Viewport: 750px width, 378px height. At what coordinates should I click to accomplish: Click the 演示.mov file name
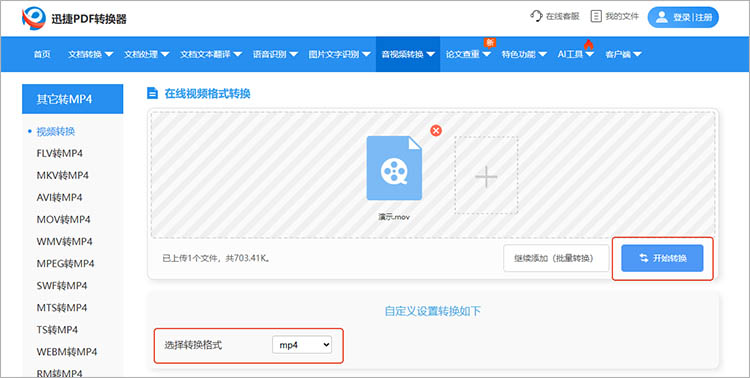pyautogui.click(x=394, y=217)
